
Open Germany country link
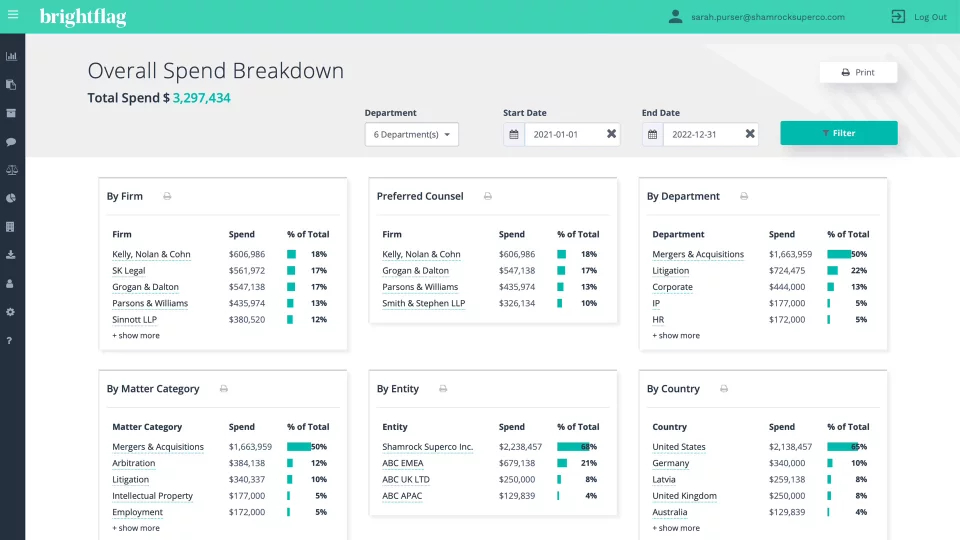[670, 463]
